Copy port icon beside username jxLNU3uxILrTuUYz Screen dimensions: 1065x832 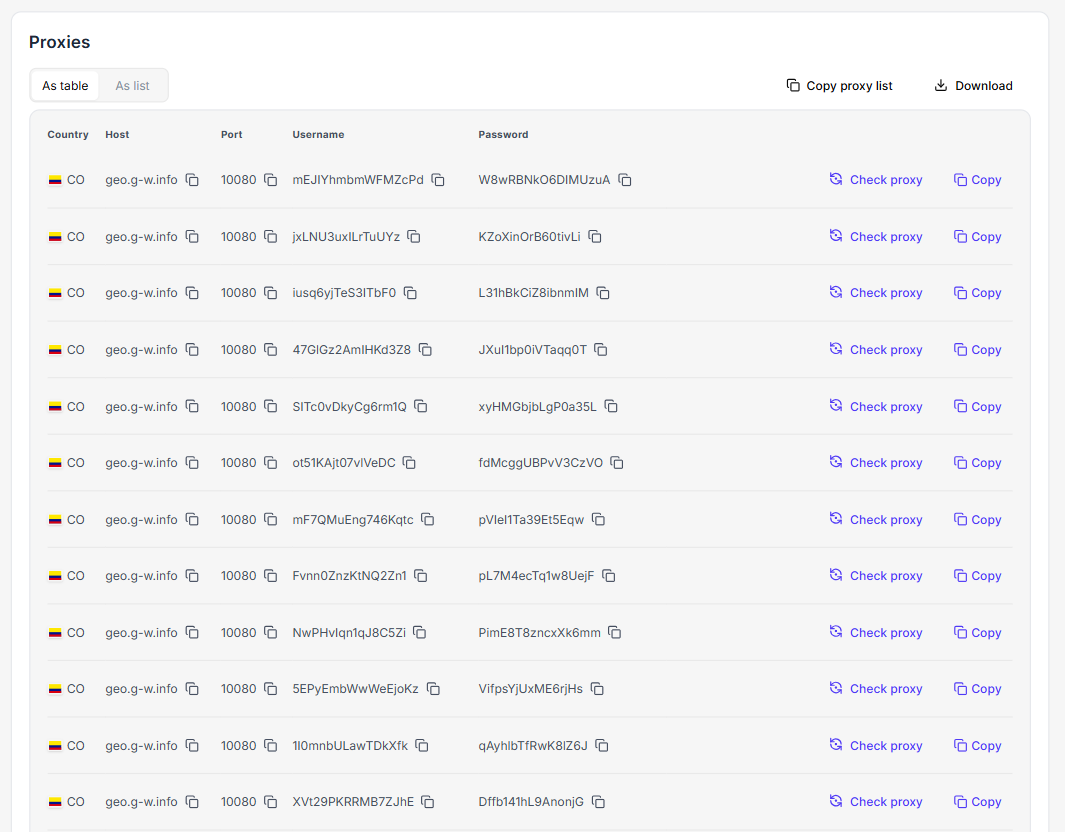[270, 237]
